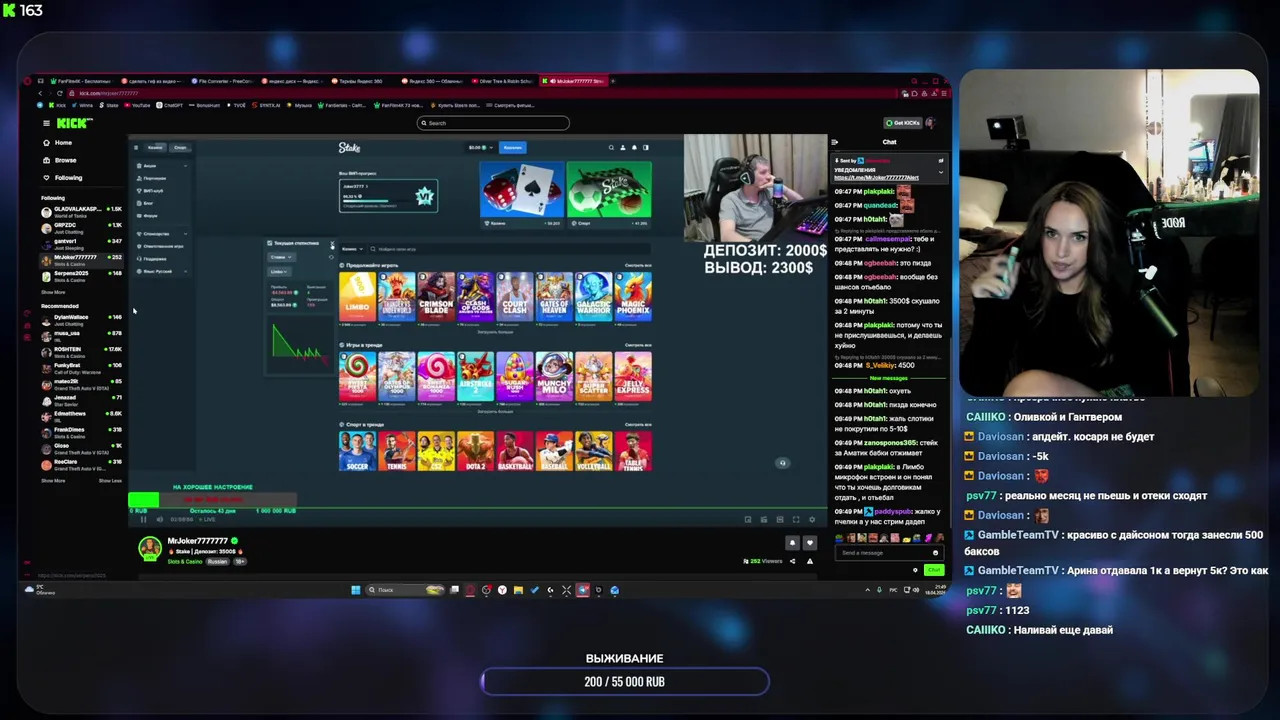The height and width of the screenshot is (720, 1280).
Task: Click the Russian language tag
Action: tap(217, 561)
